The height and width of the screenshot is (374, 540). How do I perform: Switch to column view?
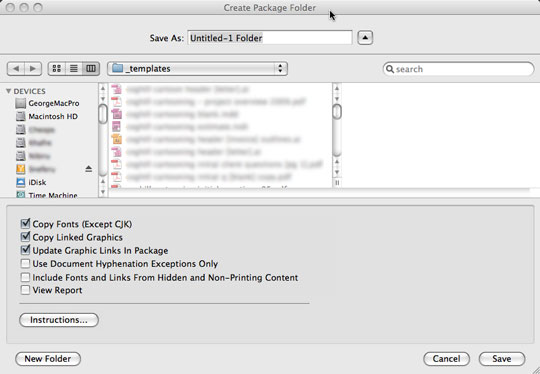pyautogui.click(x=91, y=69)
